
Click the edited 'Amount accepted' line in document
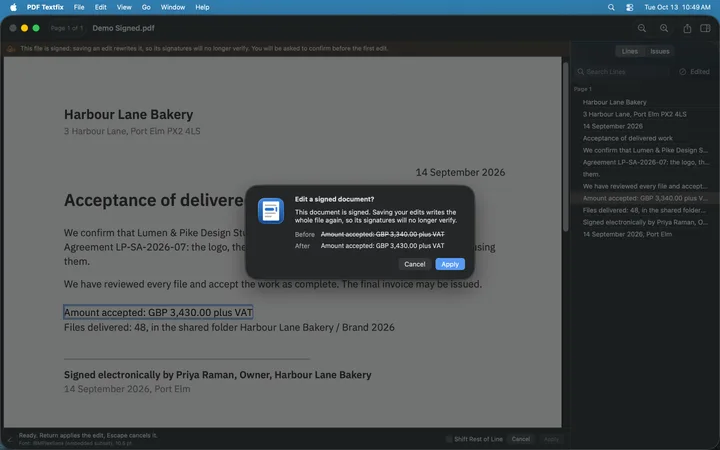(158, 312)
